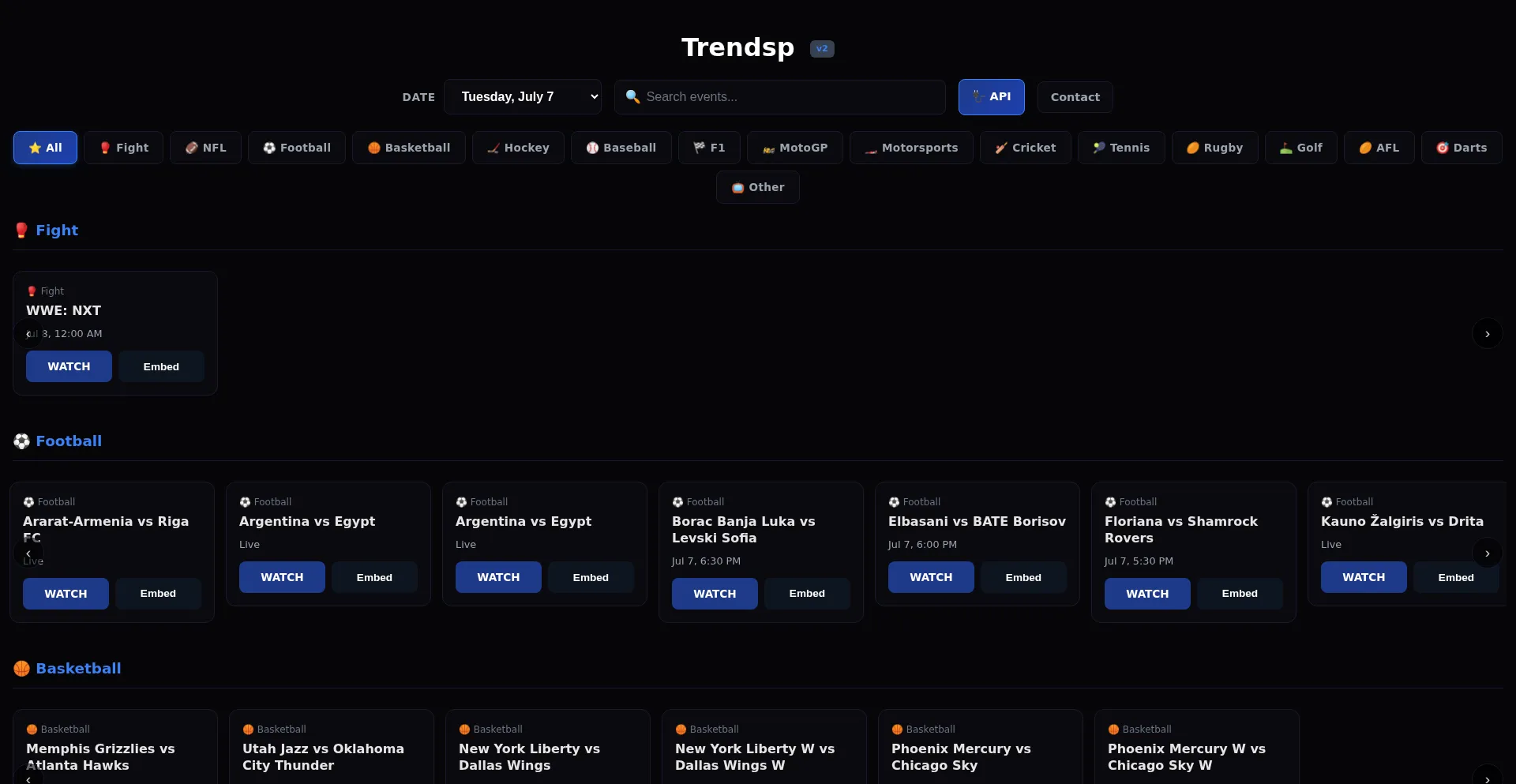1516x784 pixels.
Task: Filter by the Golf category
Action: coord(1301,148)
